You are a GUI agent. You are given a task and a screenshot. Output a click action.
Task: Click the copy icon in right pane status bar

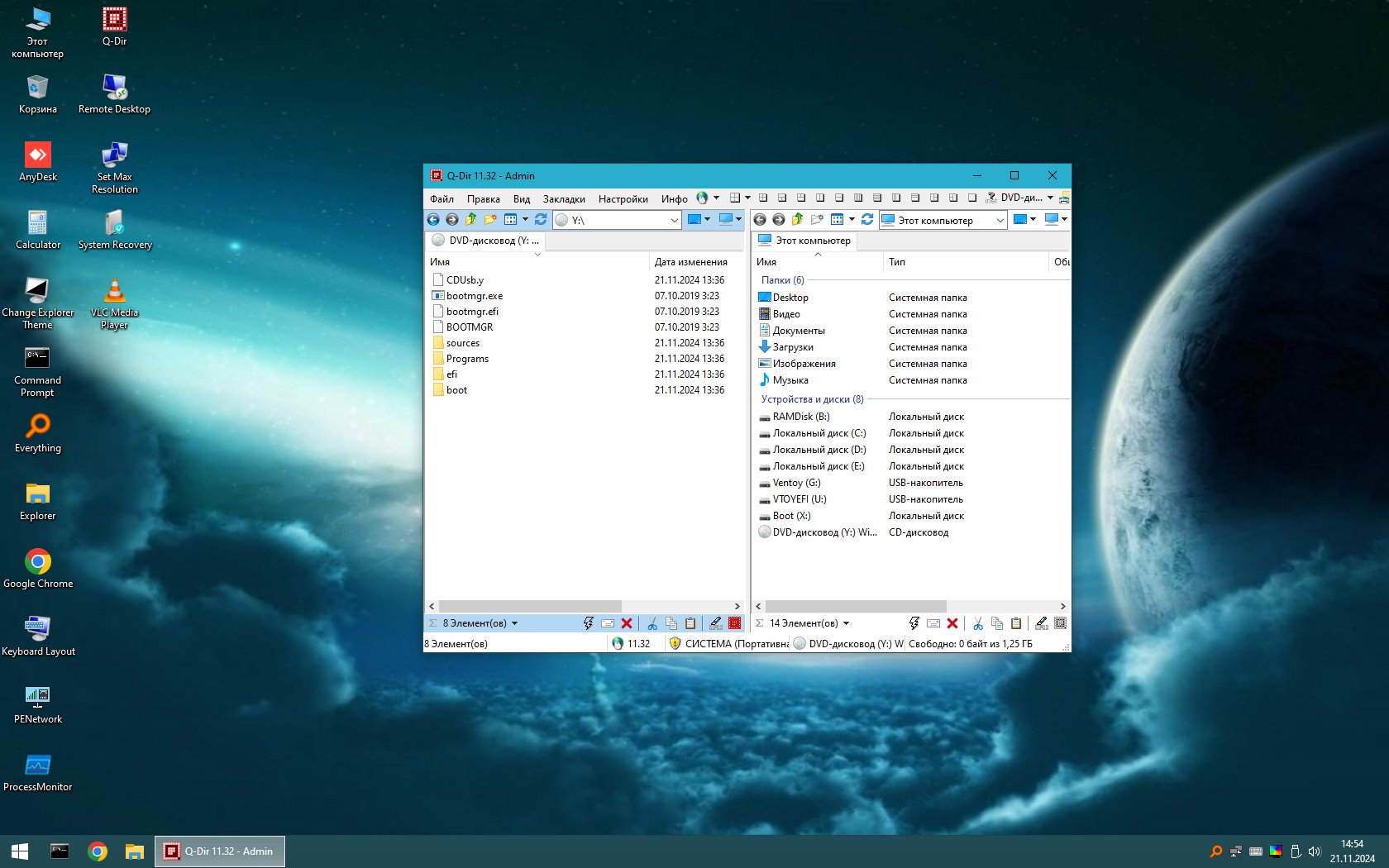tap(997, 623)
